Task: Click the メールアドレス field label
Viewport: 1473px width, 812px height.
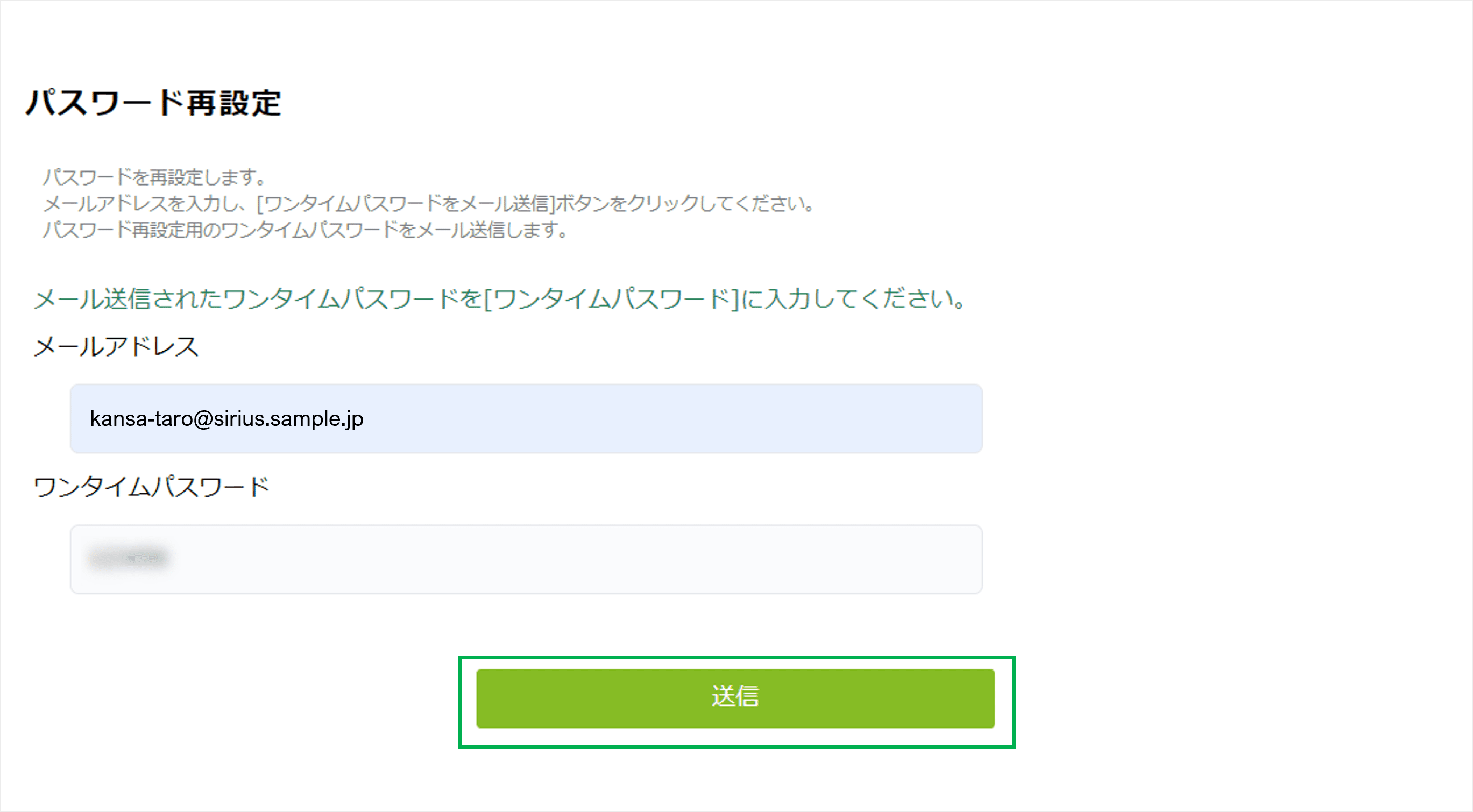Action: [116, 347]
